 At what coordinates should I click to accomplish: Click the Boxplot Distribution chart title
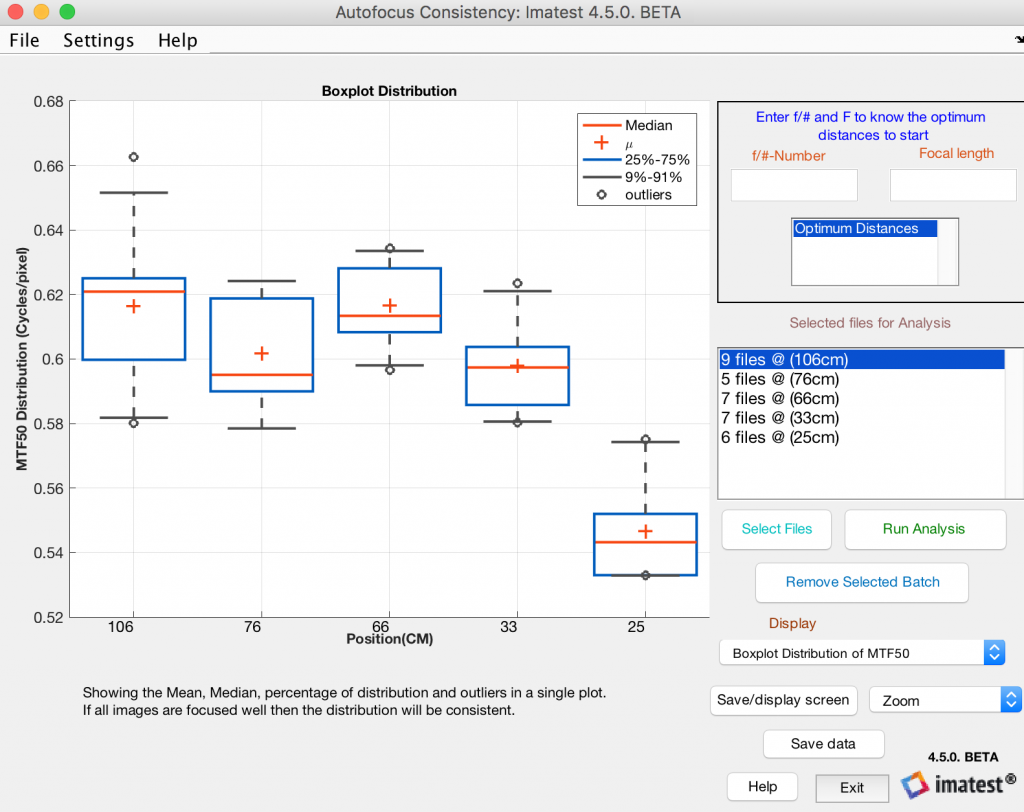389,91
